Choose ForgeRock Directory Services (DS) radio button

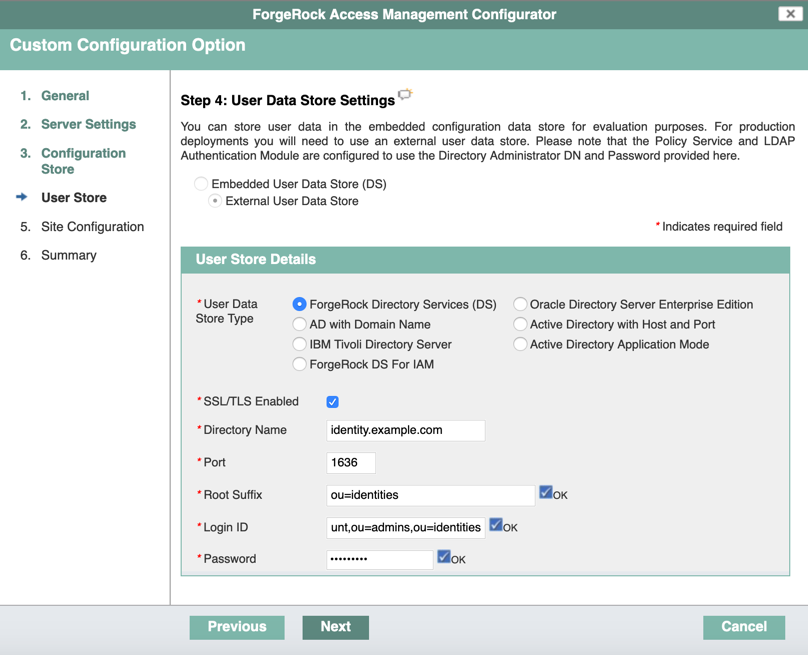click(299, 304)
